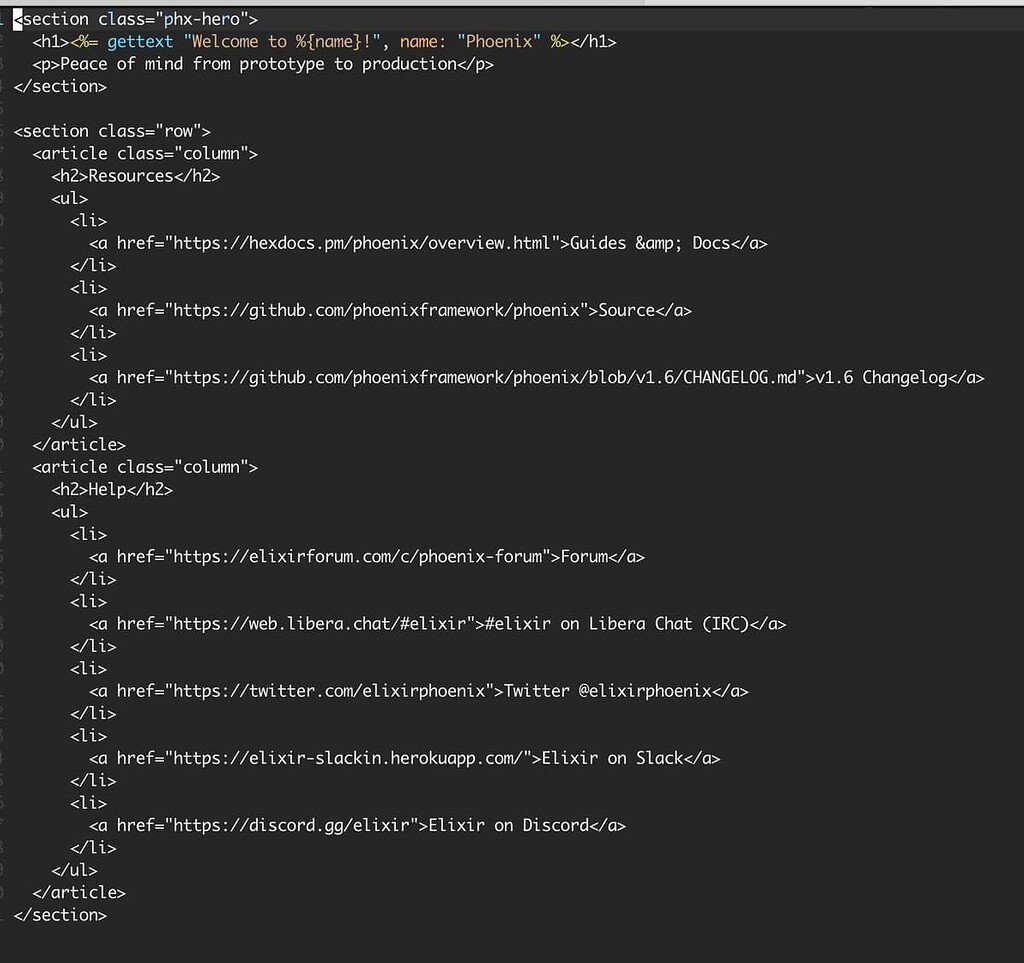Click the gettext function call
The image size is (1024, 963).
point(140,41)
